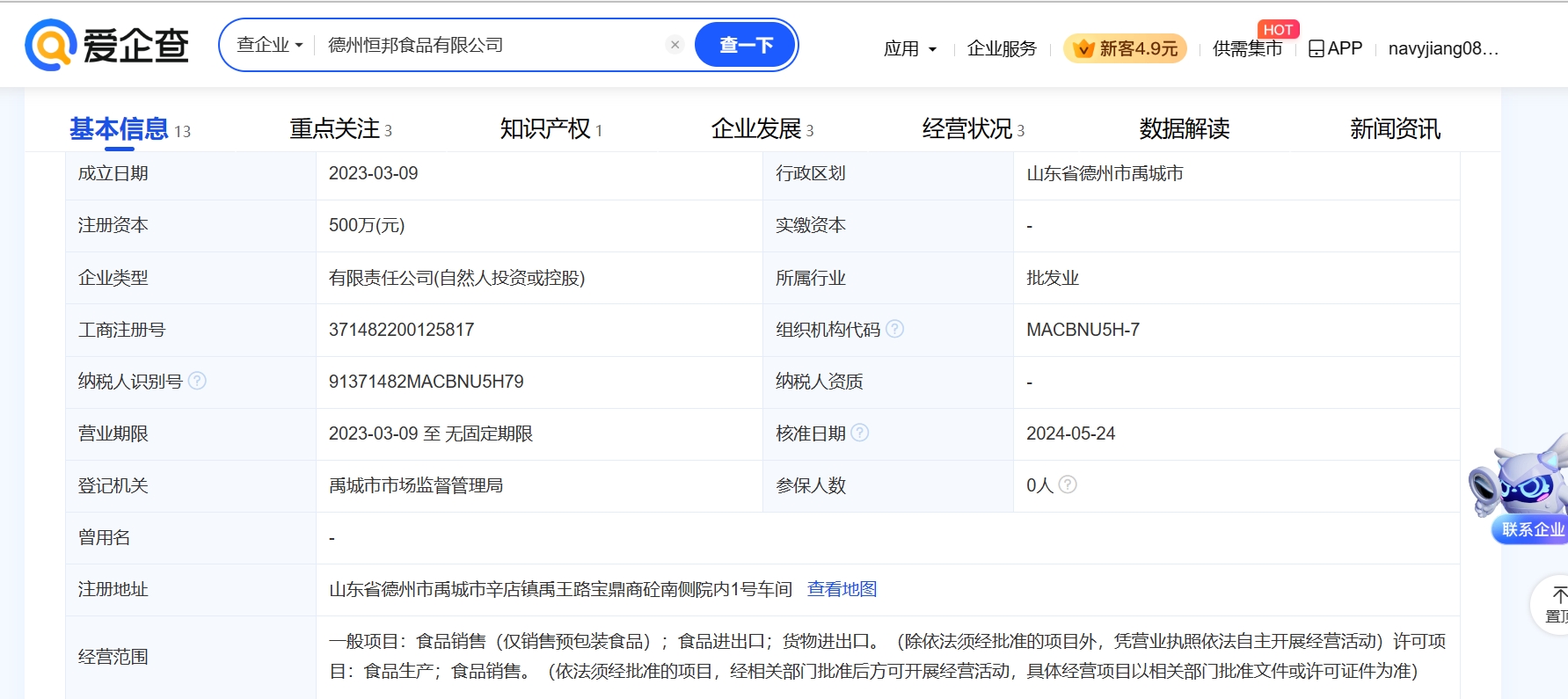Select the 营业期限 value 2023-03-09 至 无固定期限

tap(431, 433)
